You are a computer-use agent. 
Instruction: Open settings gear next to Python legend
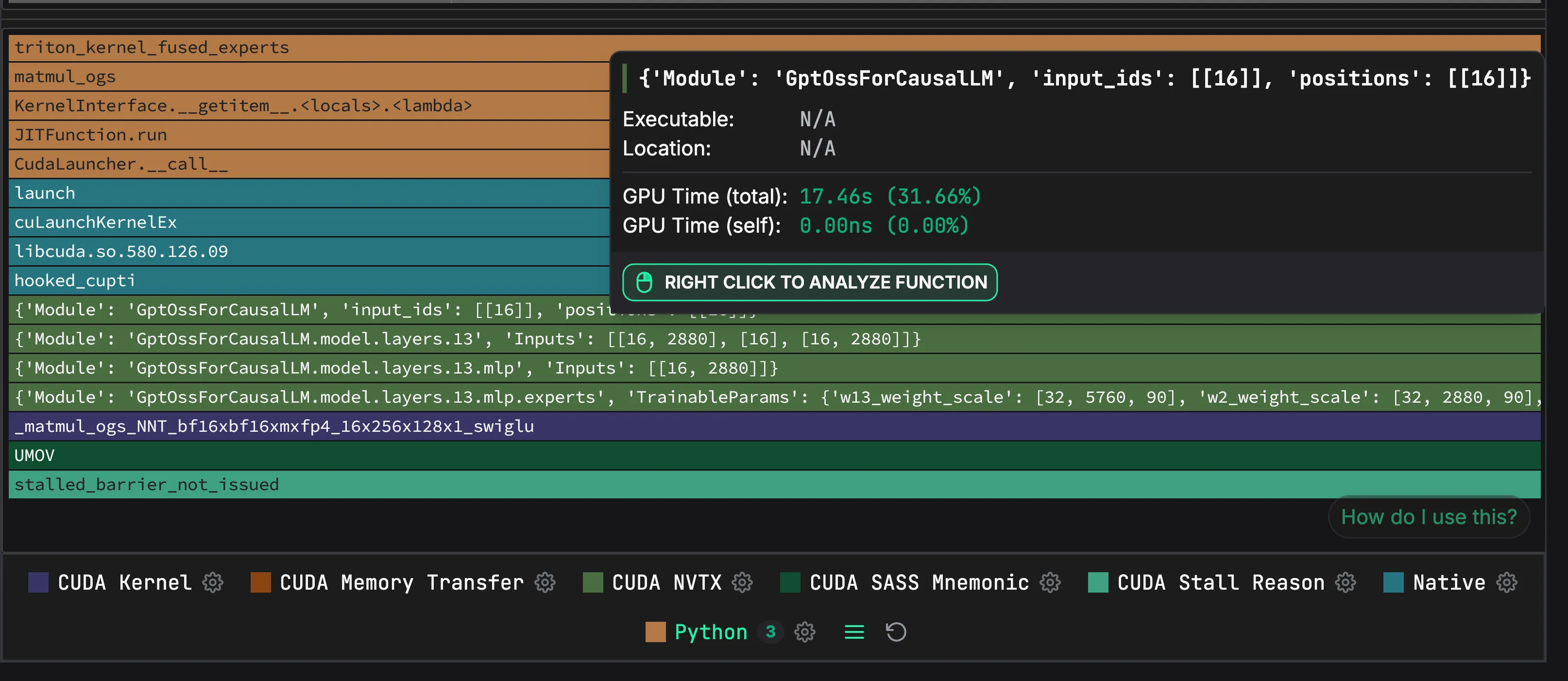tap(805, 632)
